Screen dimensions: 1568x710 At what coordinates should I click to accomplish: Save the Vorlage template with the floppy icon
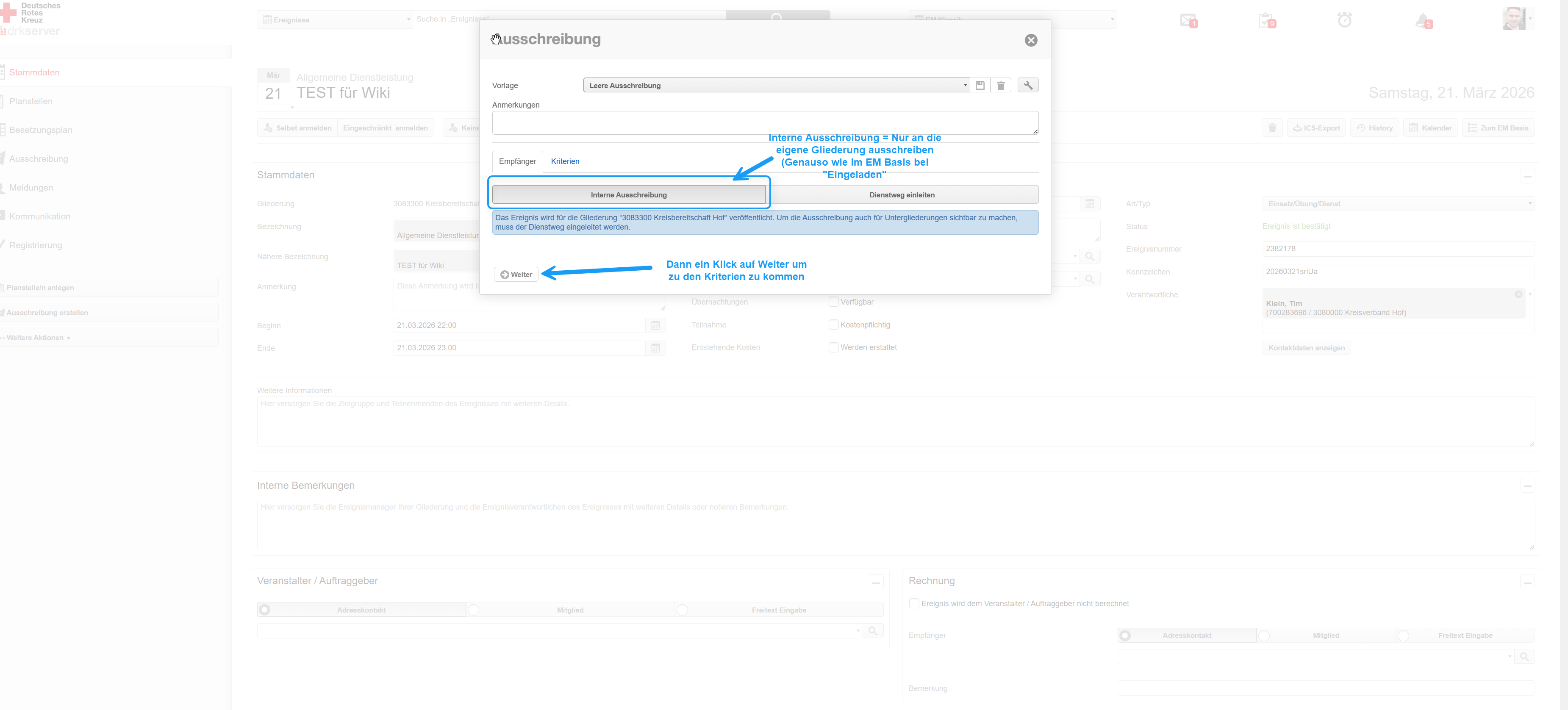coord(980,85)
